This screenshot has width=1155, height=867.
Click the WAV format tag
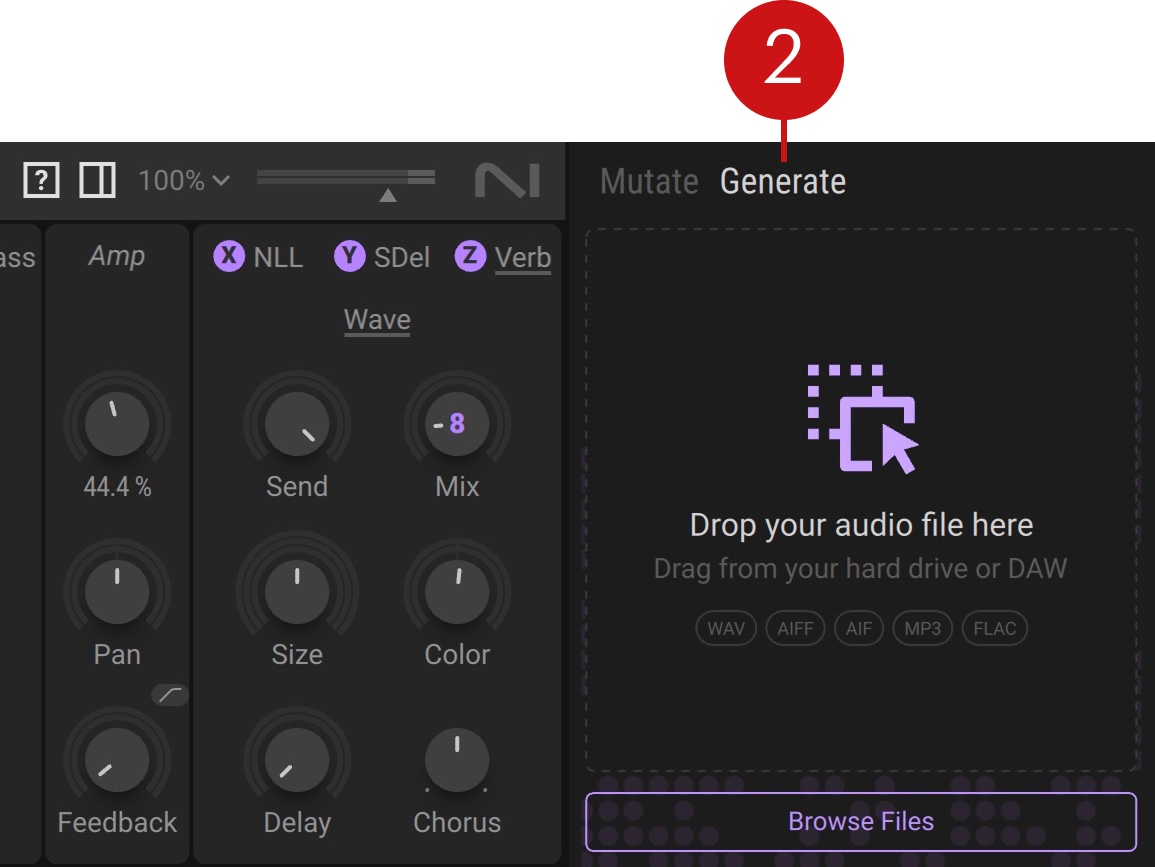tap(726, 628)
